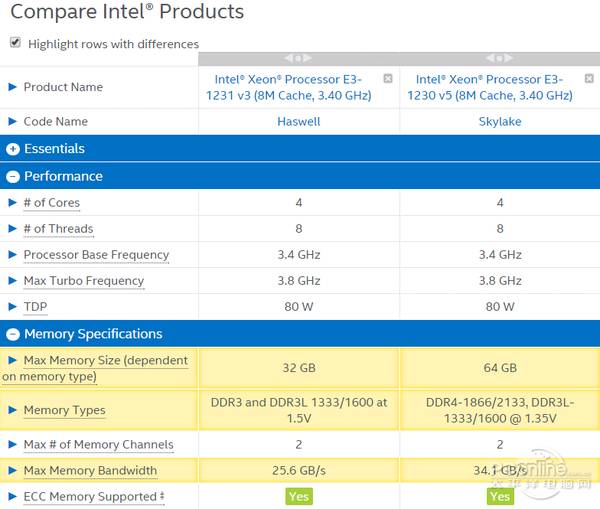
Task: Click arrow beside ECC Memory Supported
Action: coord(13,496)
